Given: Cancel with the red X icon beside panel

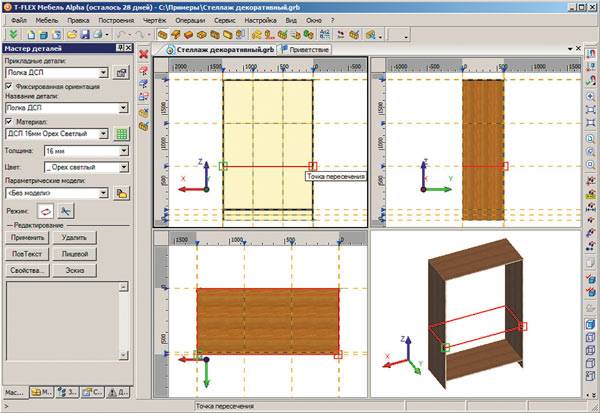Looking at the screenshot, I should click(x=143, y=54).
